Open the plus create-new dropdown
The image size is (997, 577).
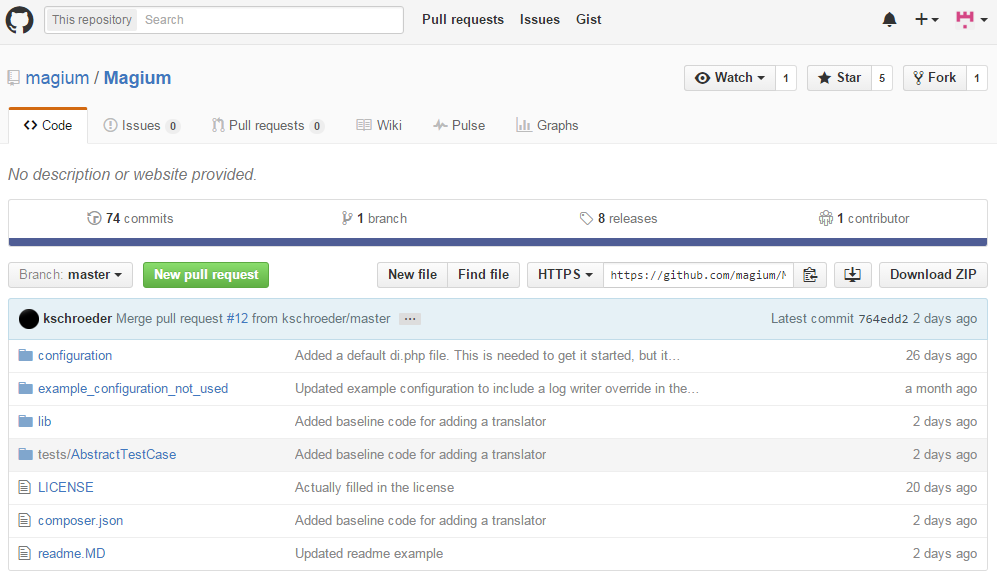pos(926,20)
